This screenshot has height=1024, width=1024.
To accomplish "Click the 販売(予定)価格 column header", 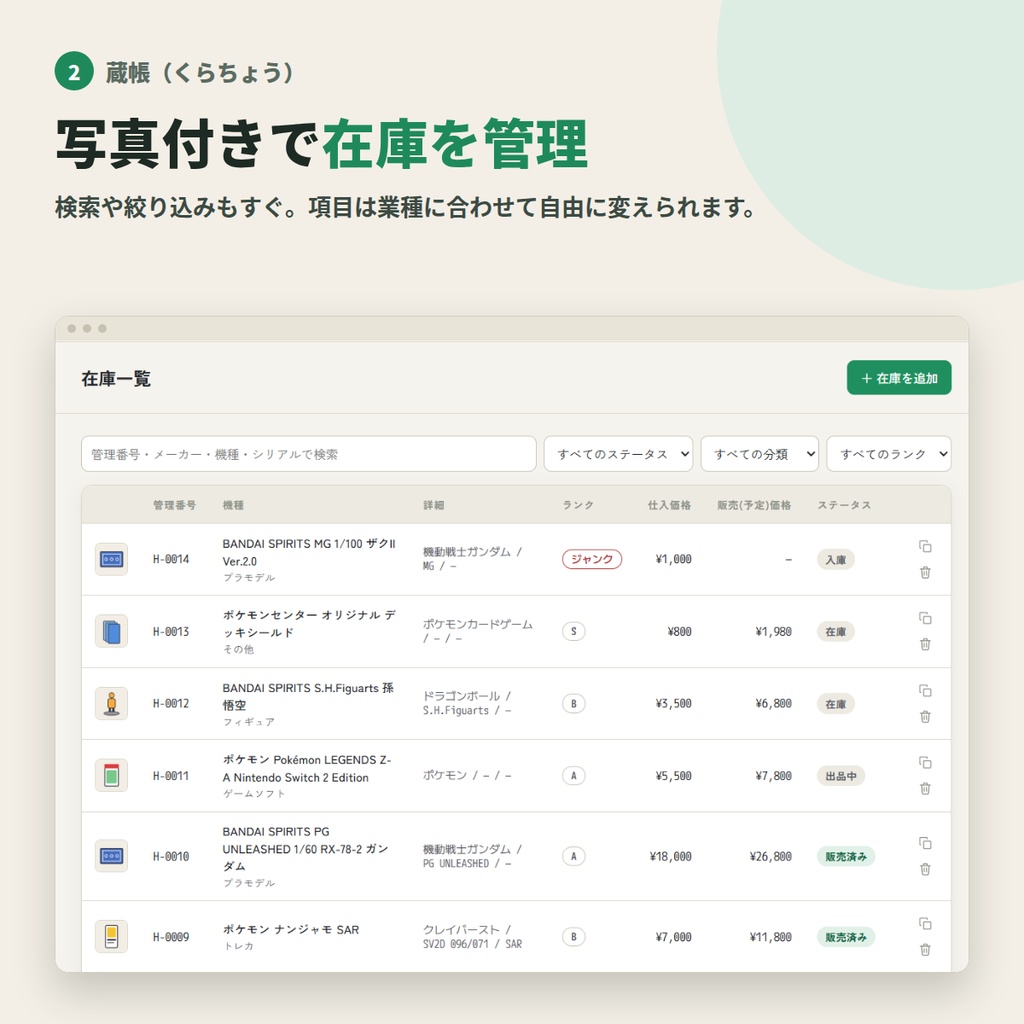I will pos(754,505).
